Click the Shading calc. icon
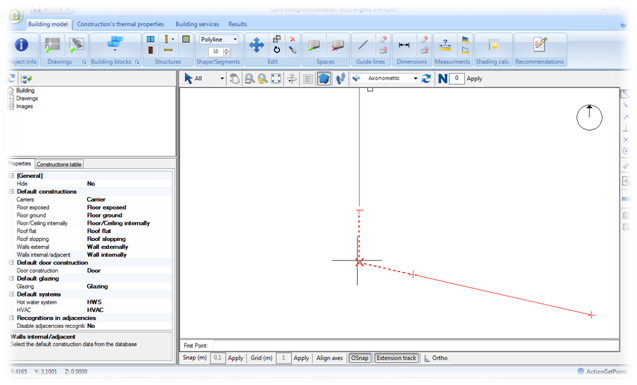The width and height of the screenshot is (637, 385). pyautogui.click(x=493, y=45)
